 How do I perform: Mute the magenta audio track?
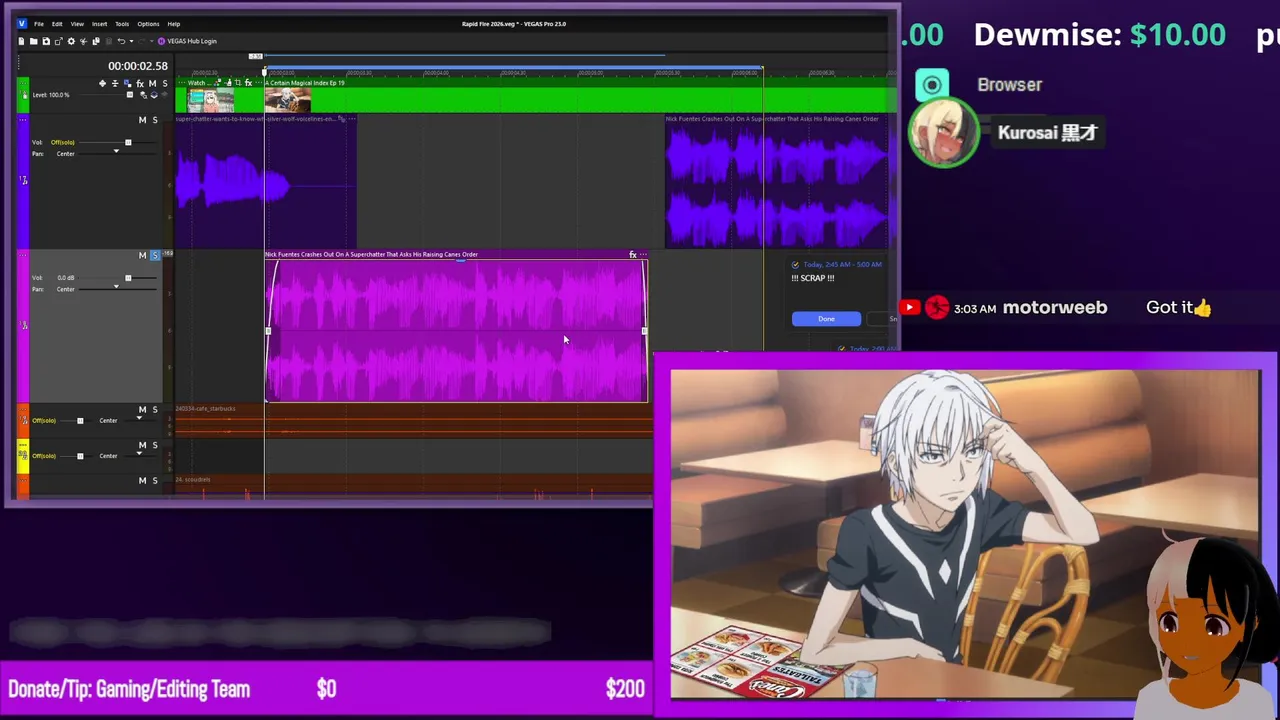142,255
